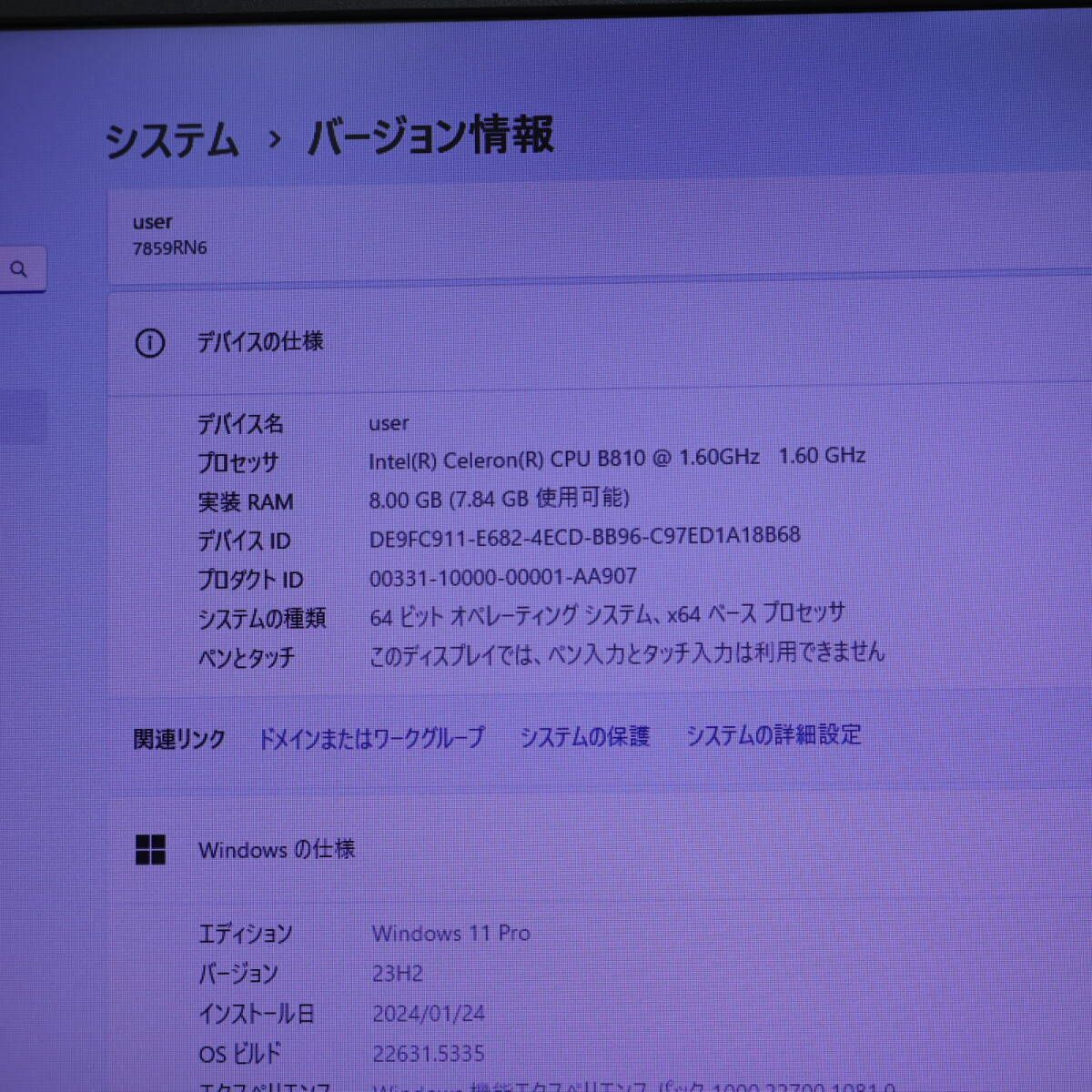Click the システムの種類 label
The height and width of the screenshot is (1092, 1092).
click(x=262, y=619)
